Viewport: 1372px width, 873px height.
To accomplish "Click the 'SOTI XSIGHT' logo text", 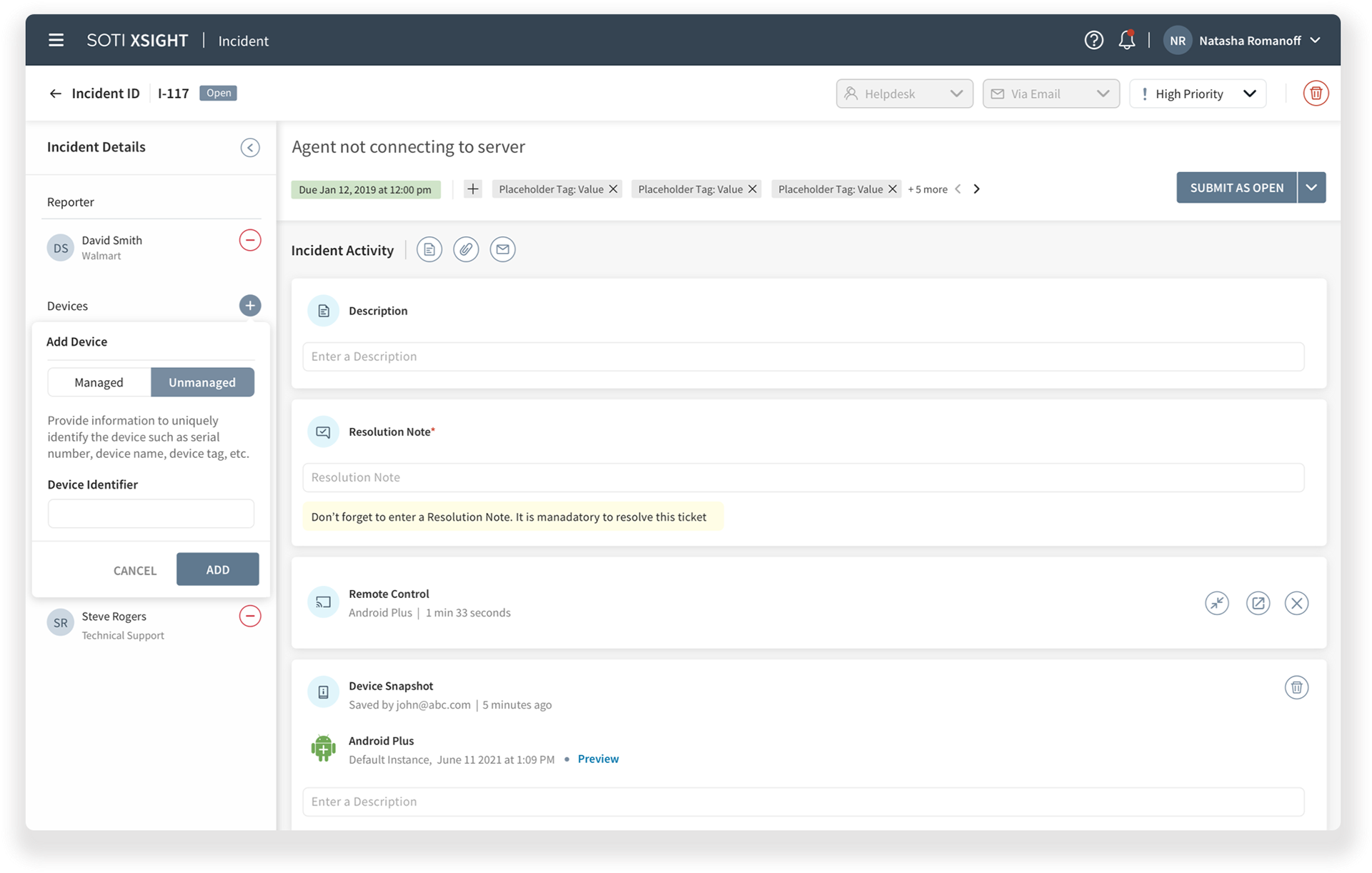I will click(x=137, y=41).
